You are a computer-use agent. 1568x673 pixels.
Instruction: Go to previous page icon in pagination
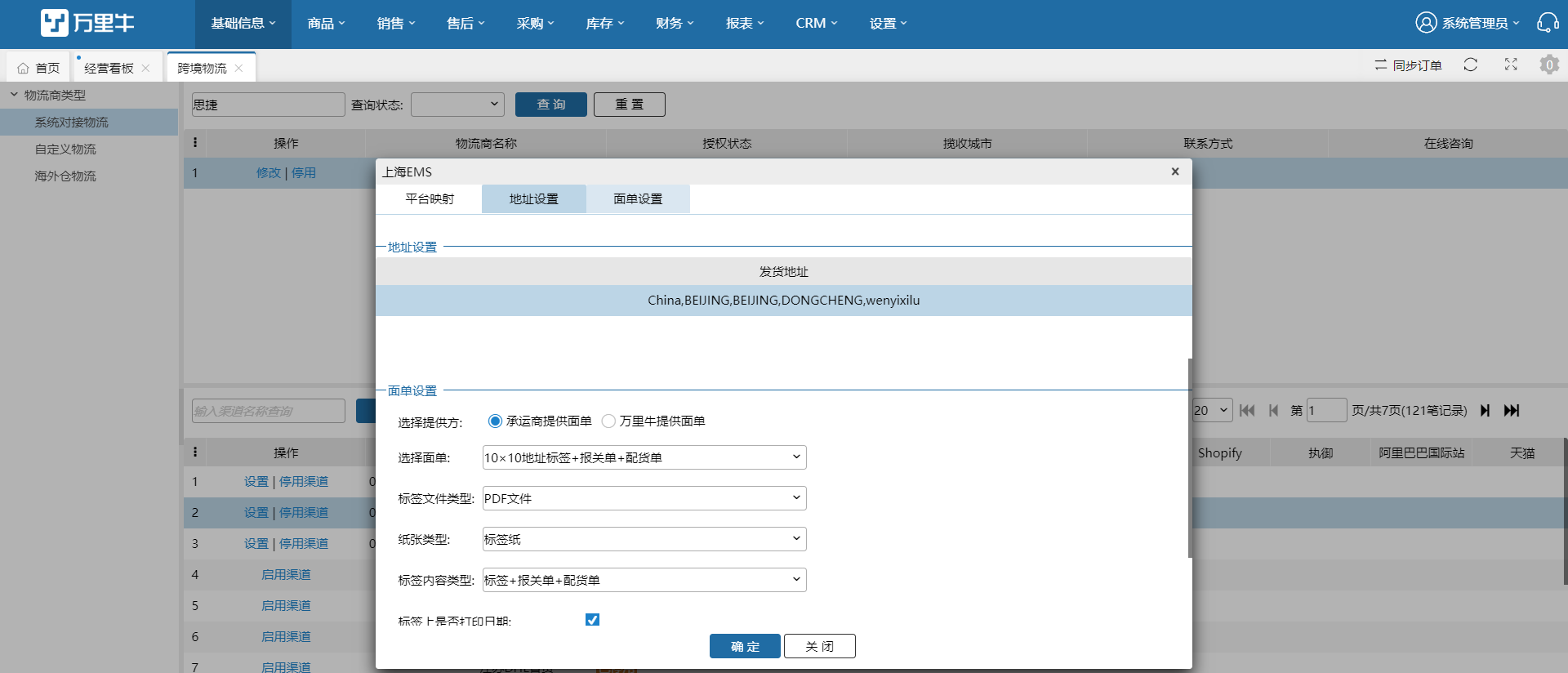point(1273,411)
